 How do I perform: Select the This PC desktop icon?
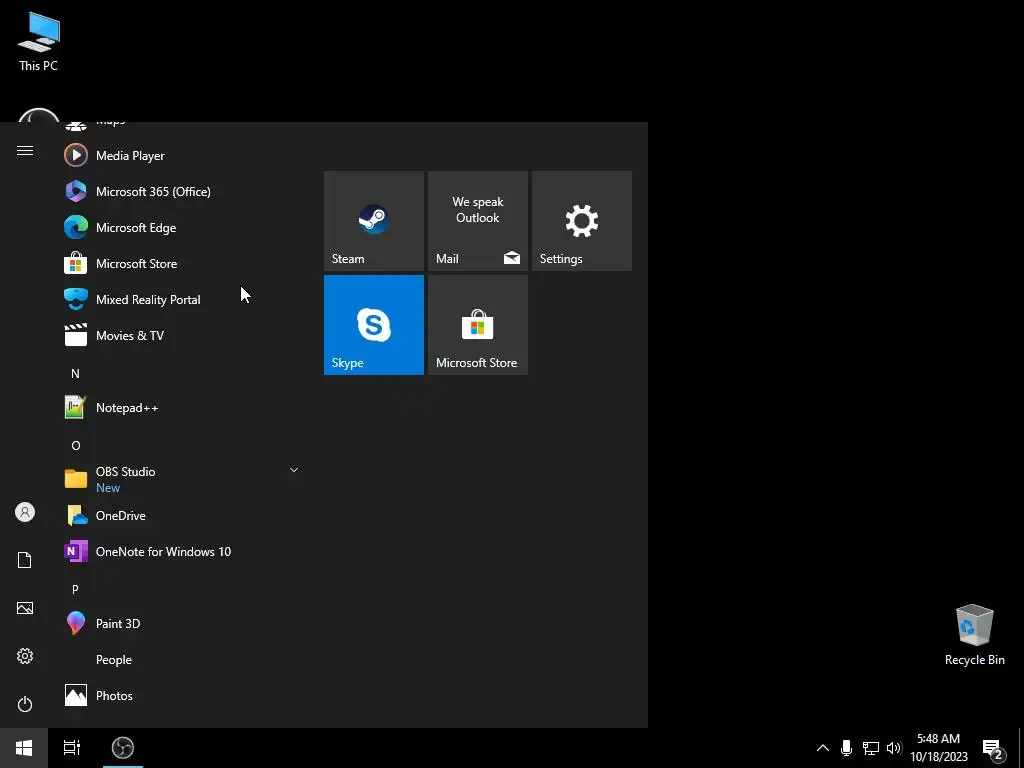[39, 42]
